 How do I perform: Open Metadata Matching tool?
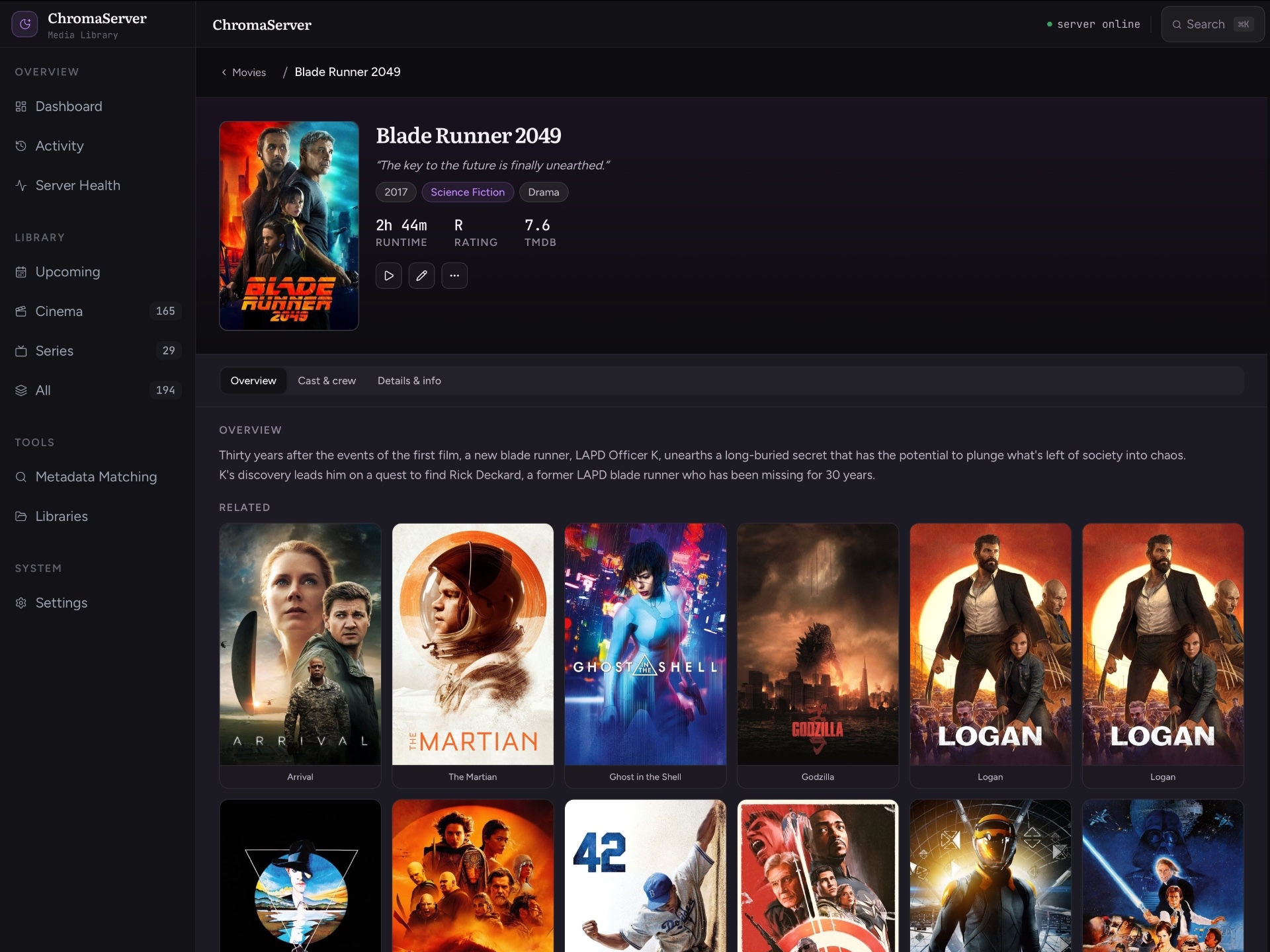98,477
